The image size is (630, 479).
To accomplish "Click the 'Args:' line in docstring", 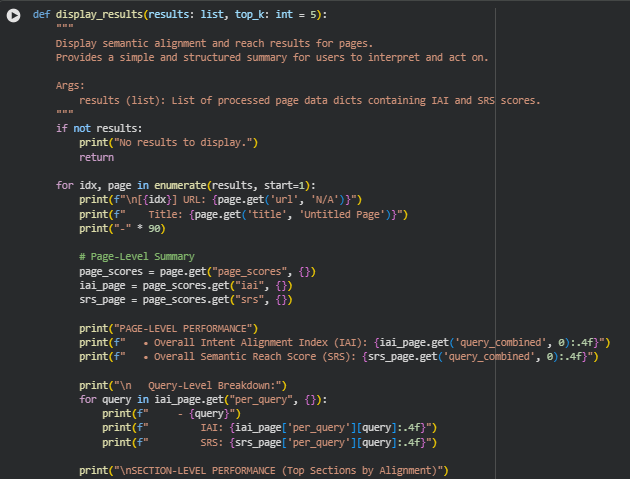I will (x=70, y=86).
